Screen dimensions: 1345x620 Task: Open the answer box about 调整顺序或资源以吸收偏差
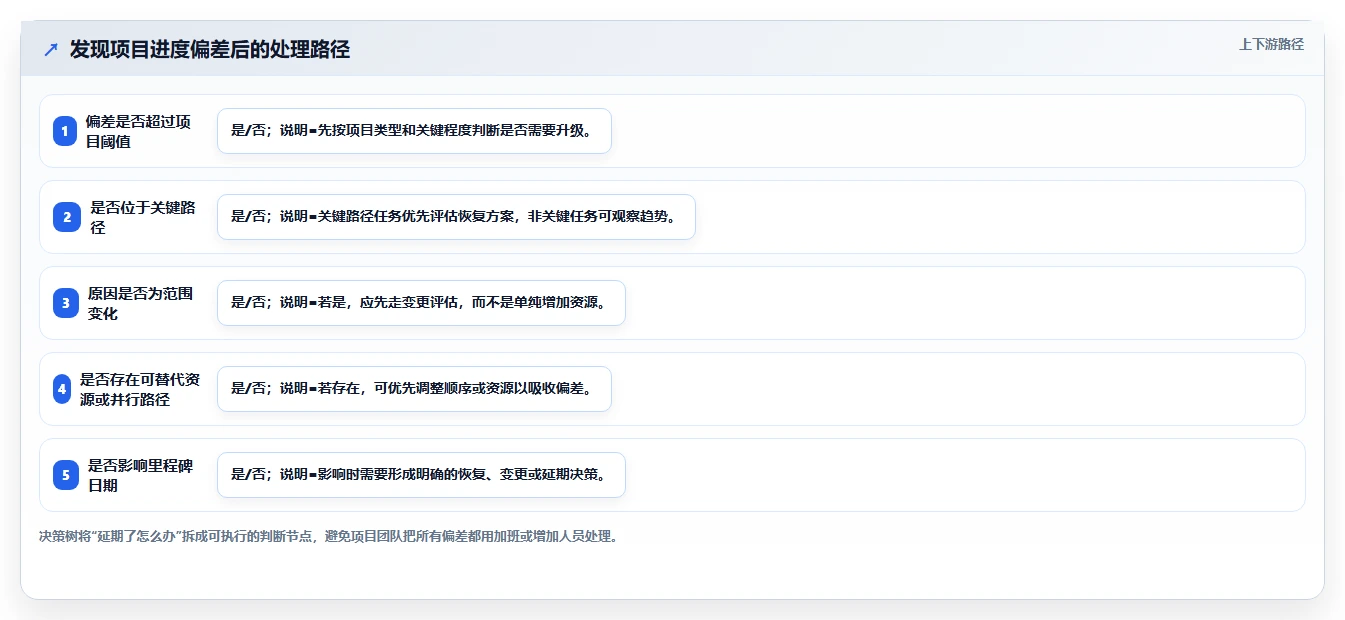point(414,389)
